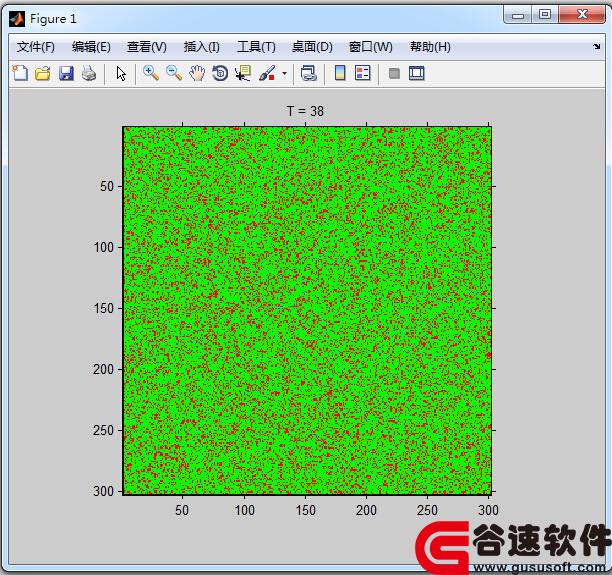
Task: Open the 插入(I) menu
Action: tap(201, 47)
